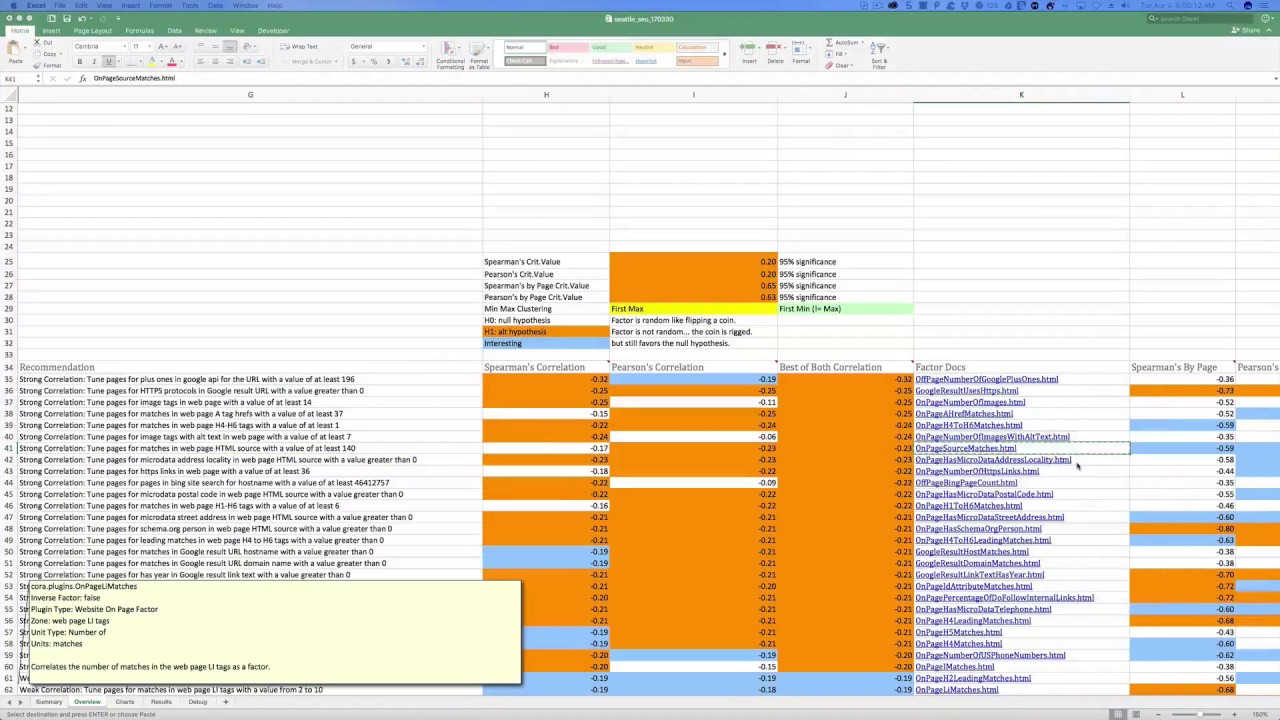
Task: Click the Undo arrow icon
Action: coord(83,18)
